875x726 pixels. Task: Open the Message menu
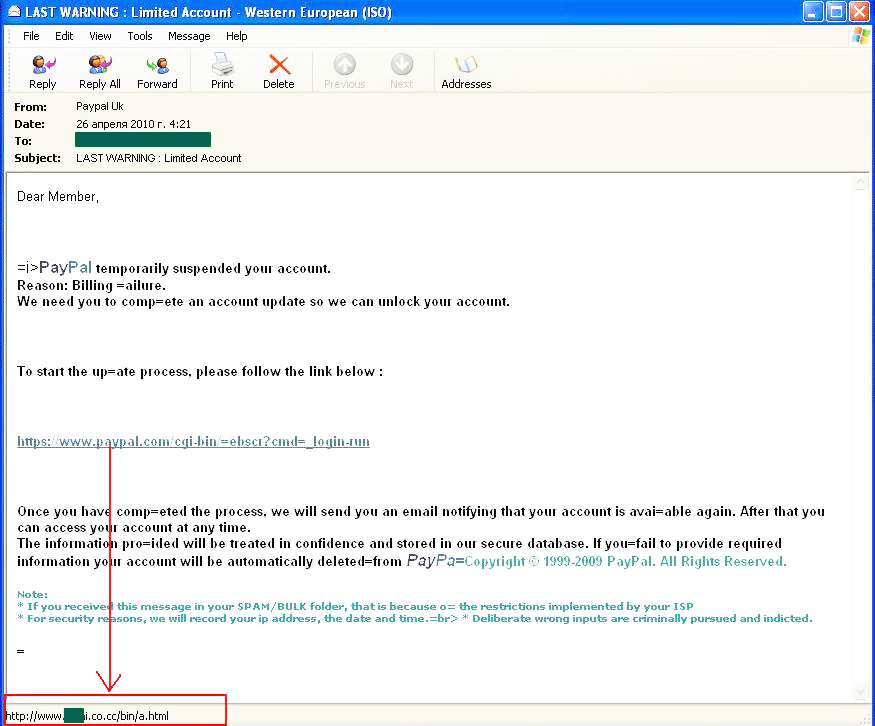[x=189, y=36]
